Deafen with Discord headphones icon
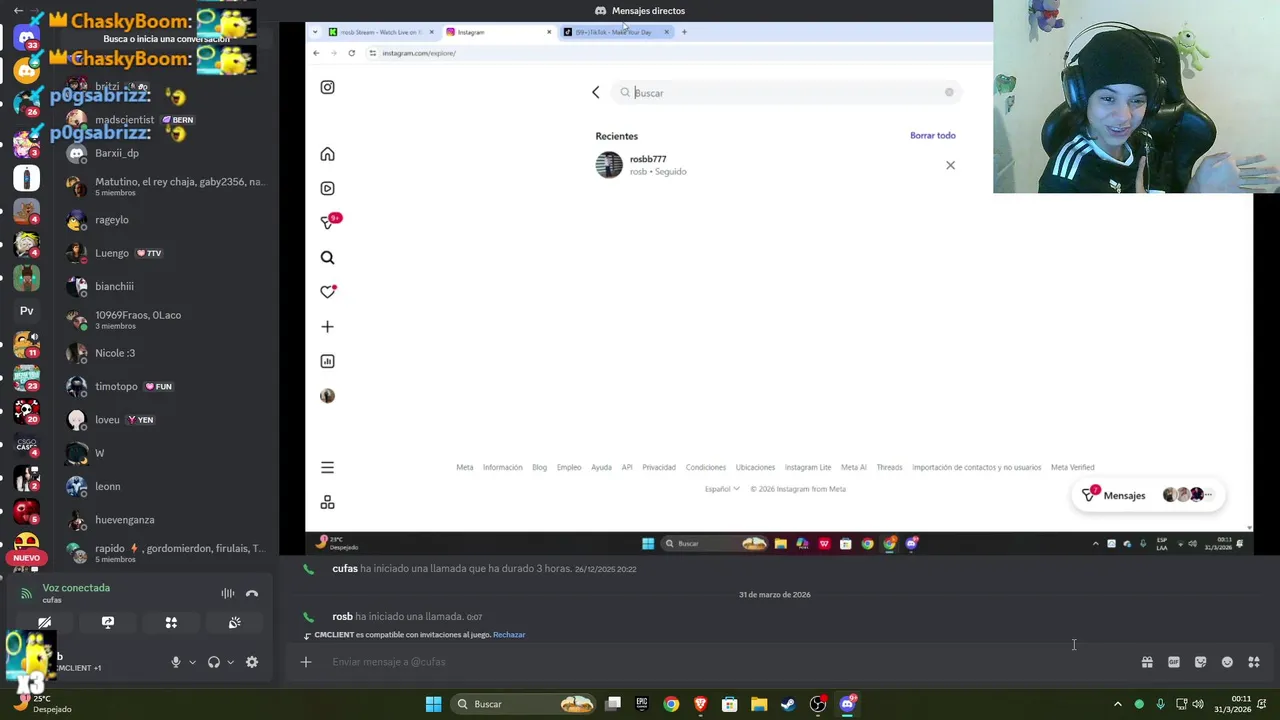Viewport: 1280px width, 720px height. [213, 662]
